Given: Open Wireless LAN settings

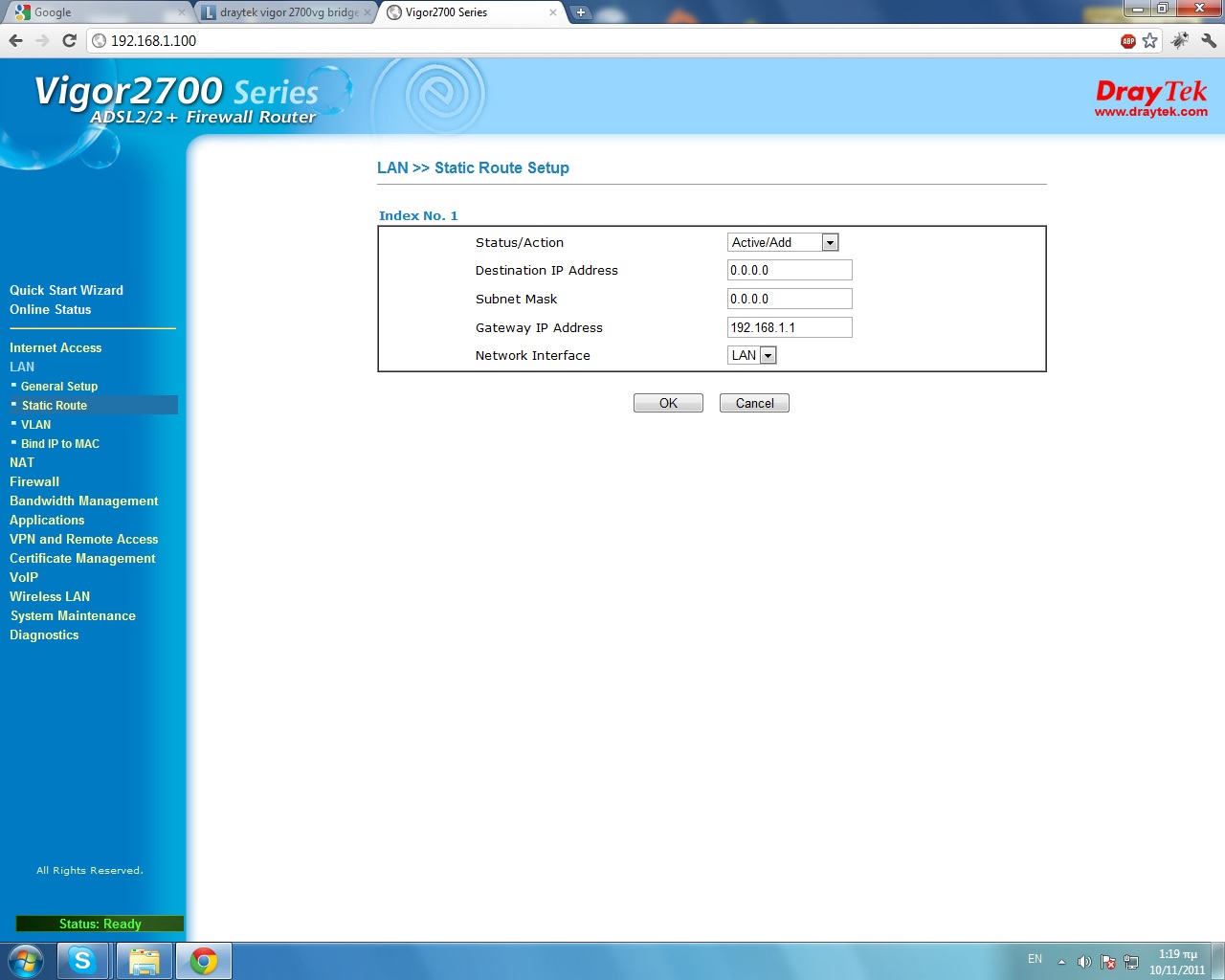Looking at the screenshot, I should (x=50, y=596).
